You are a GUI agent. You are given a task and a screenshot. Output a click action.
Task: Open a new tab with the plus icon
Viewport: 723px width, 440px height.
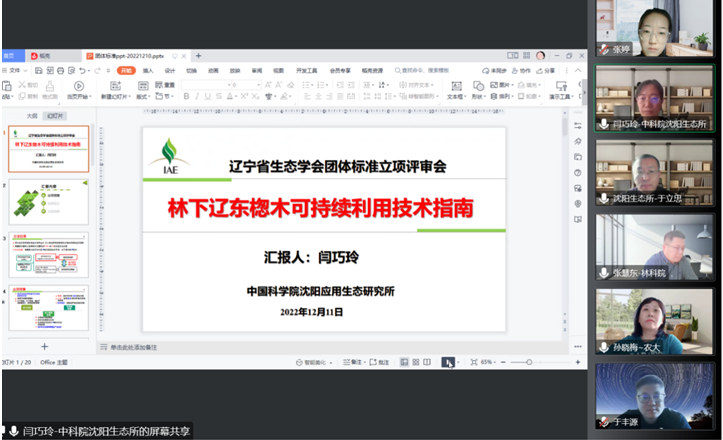click(x=198, y=56)
